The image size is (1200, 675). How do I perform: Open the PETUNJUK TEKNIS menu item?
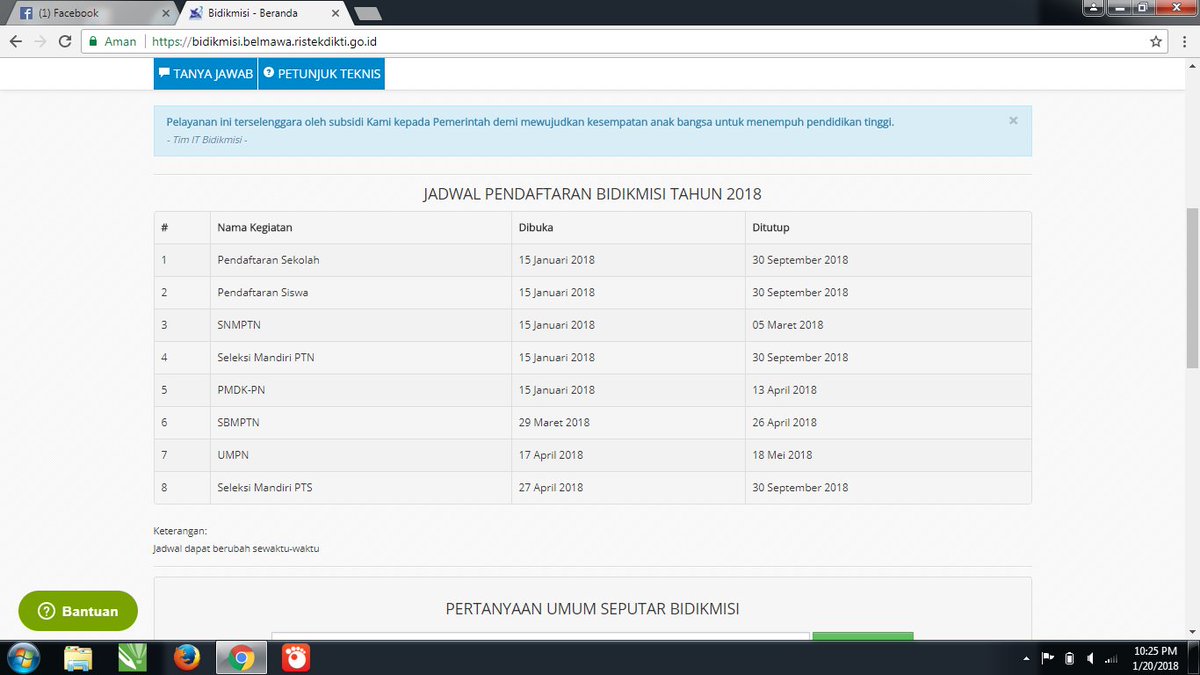(x=320, y=74)
